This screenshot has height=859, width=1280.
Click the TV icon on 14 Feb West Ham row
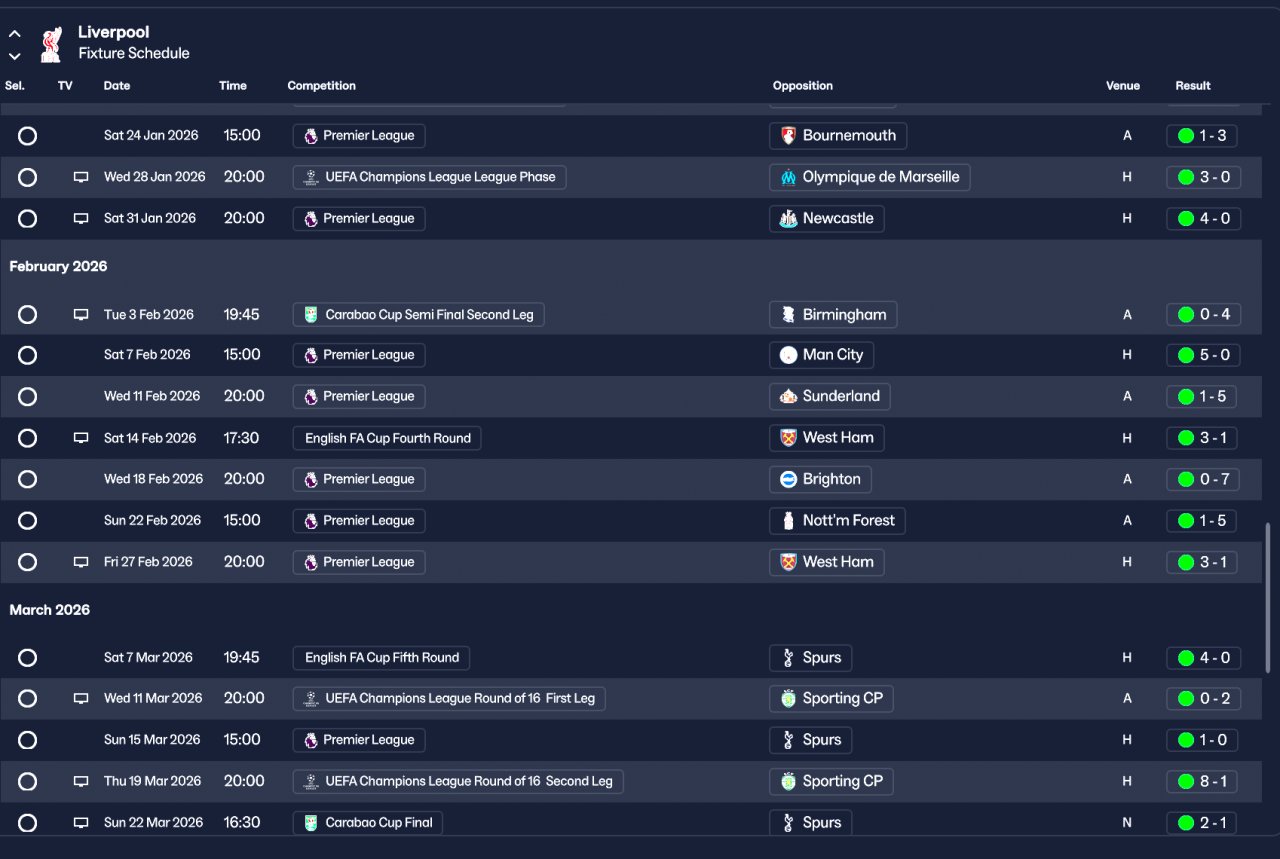pos(81,438)
